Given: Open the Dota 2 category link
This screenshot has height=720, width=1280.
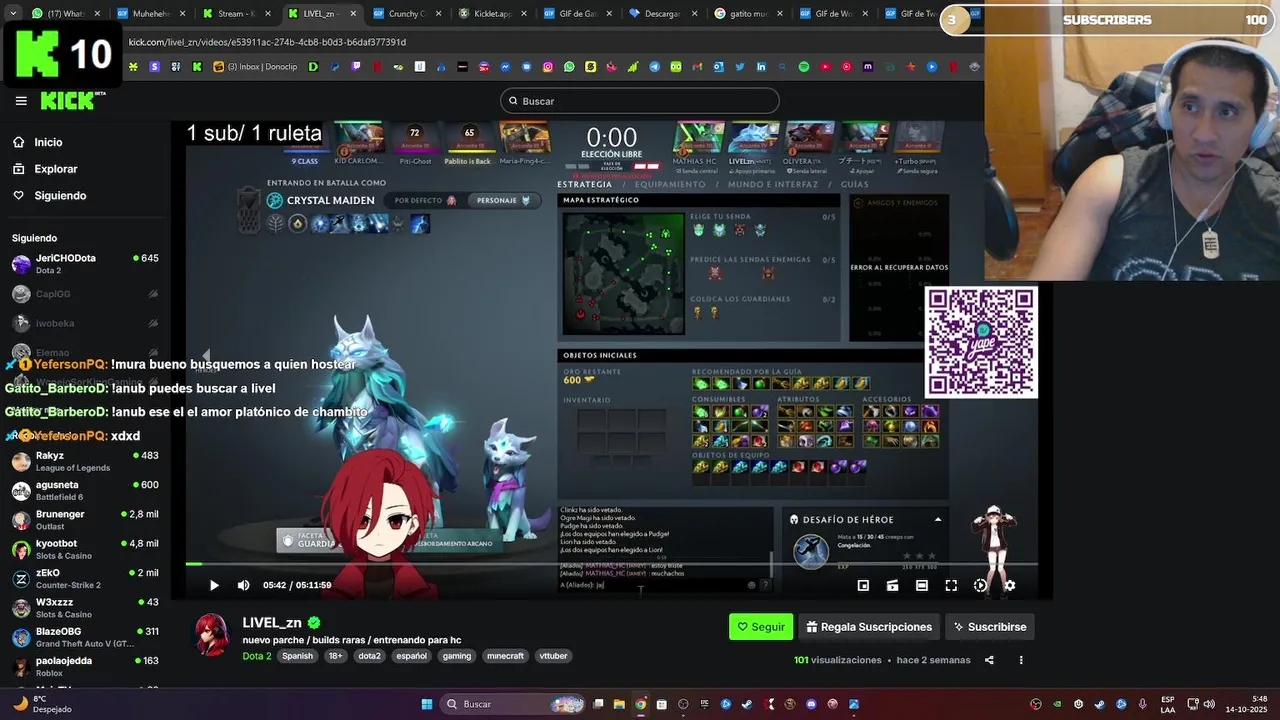Looking at the screenshot, I should click(x=257, y=656).
